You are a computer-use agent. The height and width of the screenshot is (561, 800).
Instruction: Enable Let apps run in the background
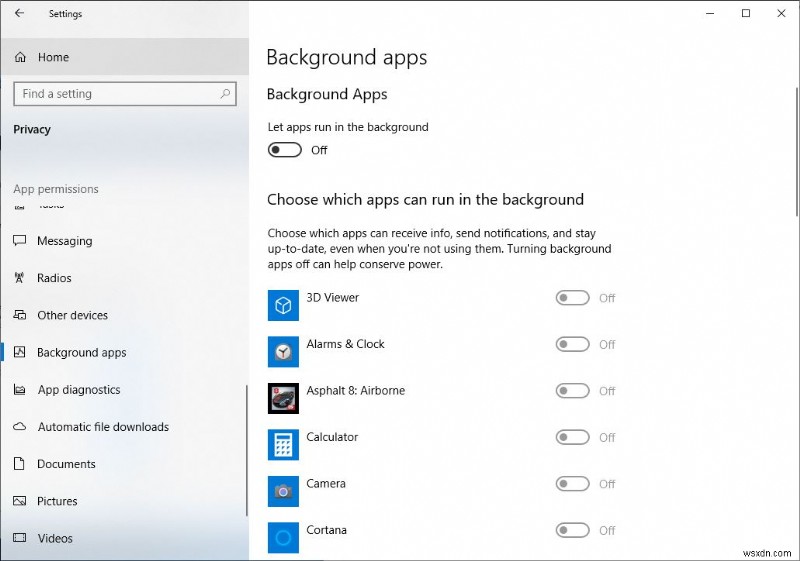pos(285,150)
